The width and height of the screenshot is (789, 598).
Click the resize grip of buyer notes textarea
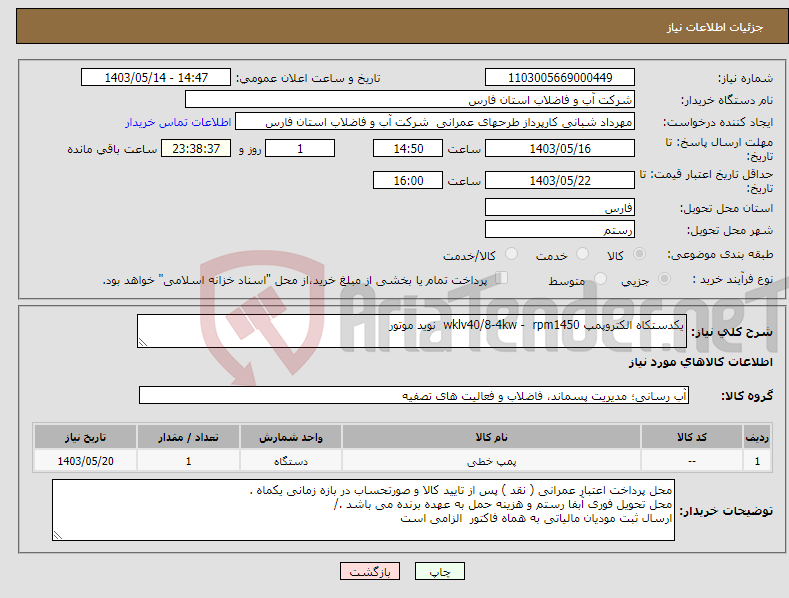tap(58, 535)
